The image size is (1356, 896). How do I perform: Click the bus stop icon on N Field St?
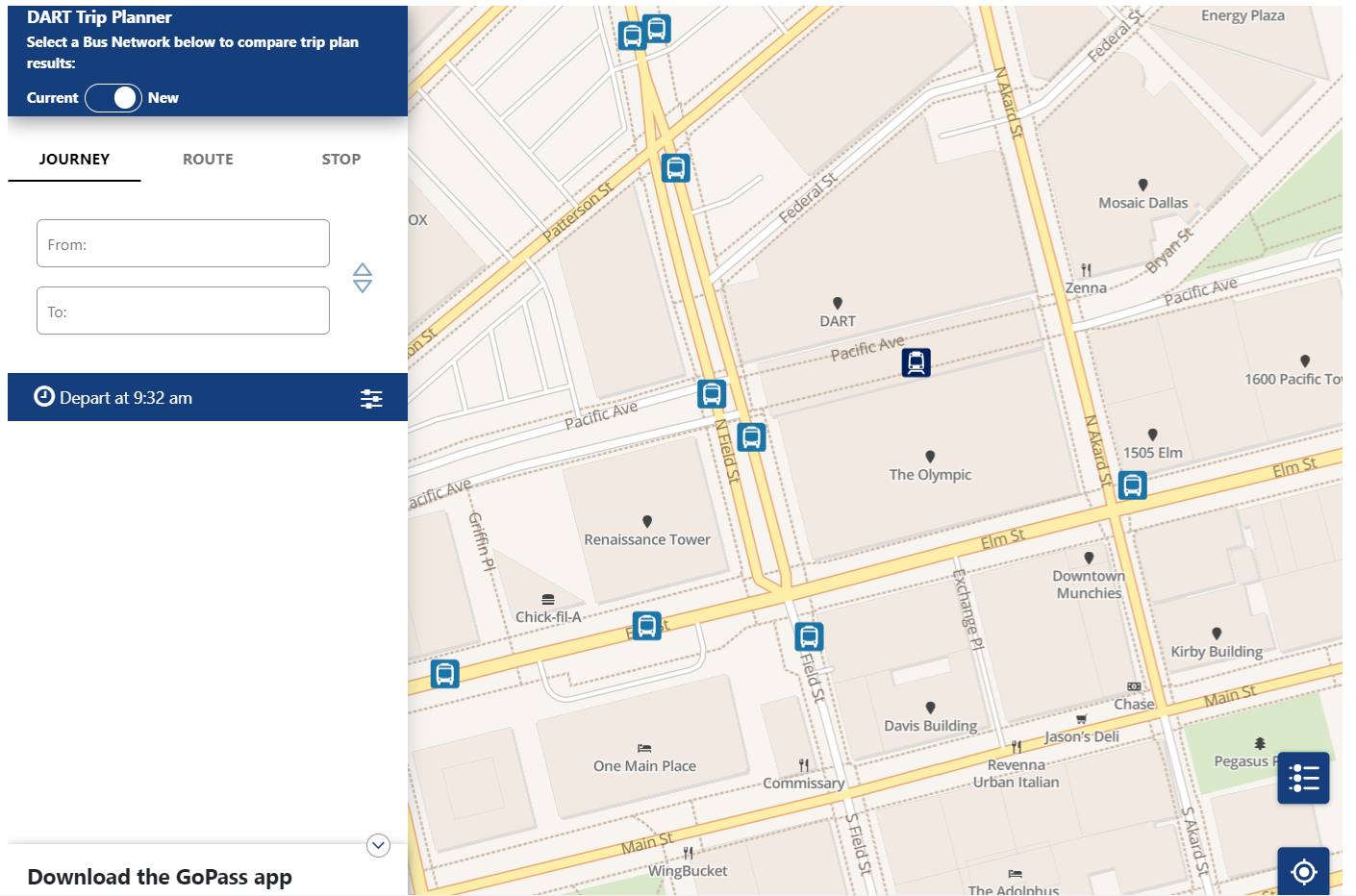point(751,436)
